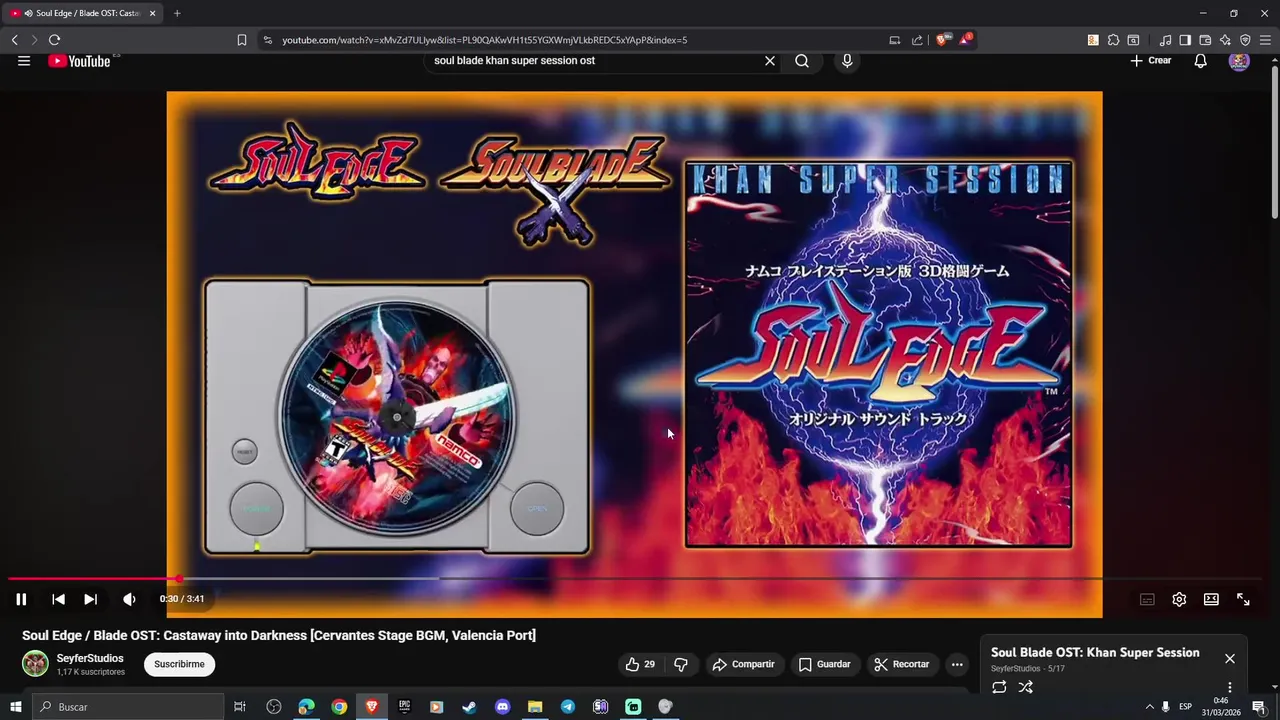Launch Google Chrome from the taskbar

pyautogui.click(x=339, y=707)
